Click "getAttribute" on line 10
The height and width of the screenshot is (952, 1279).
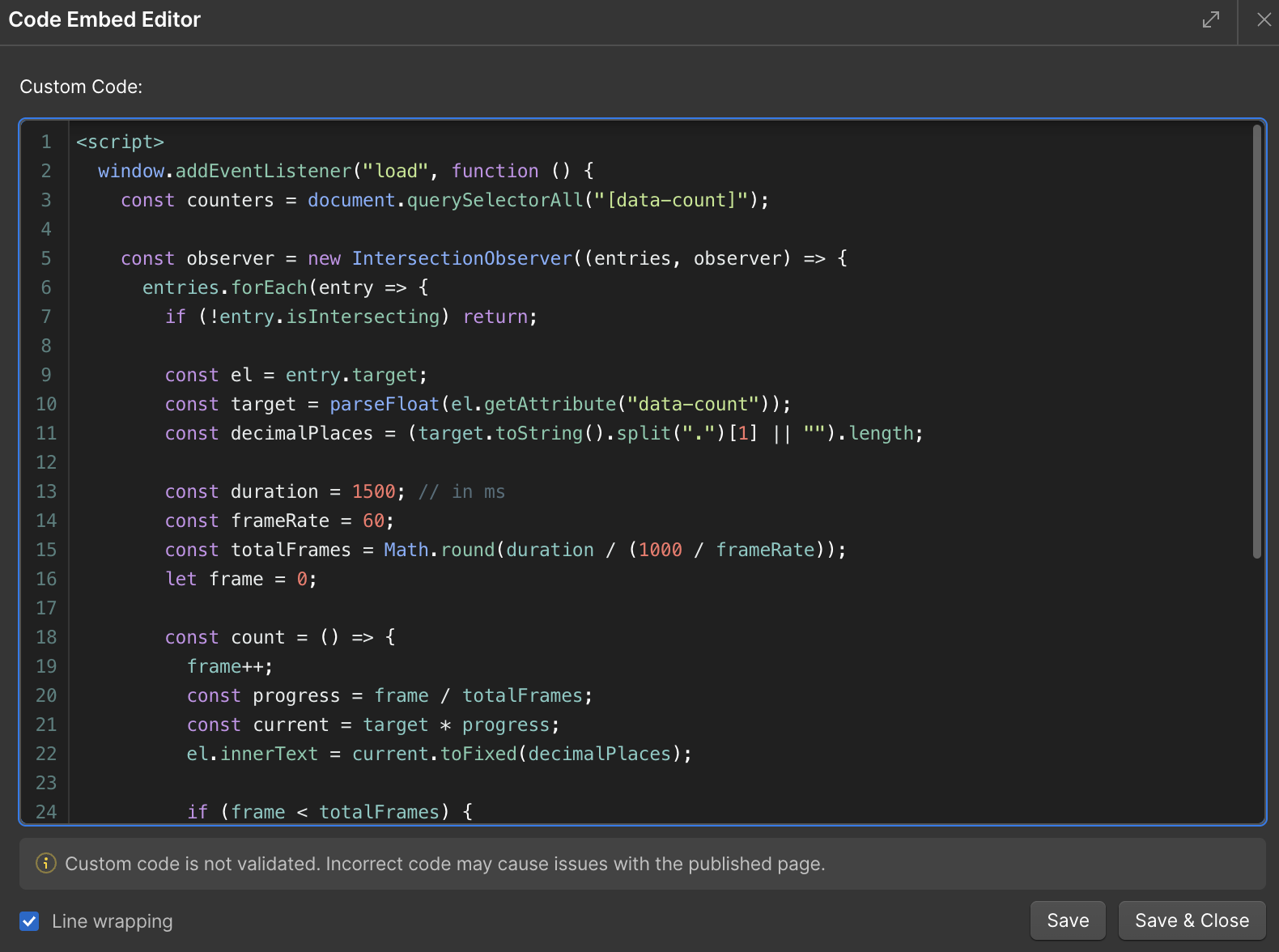(x=550, y=404)
